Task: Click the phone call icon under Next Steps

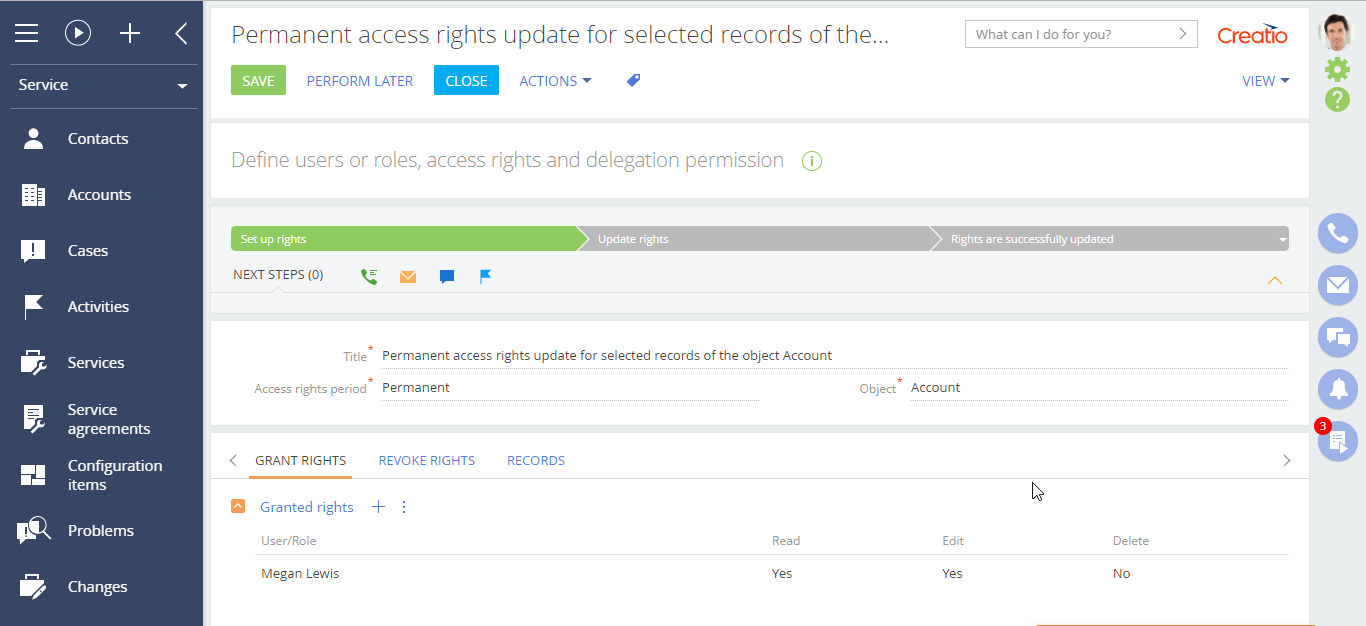Action: pyautogui.click(x=369, y=277)
